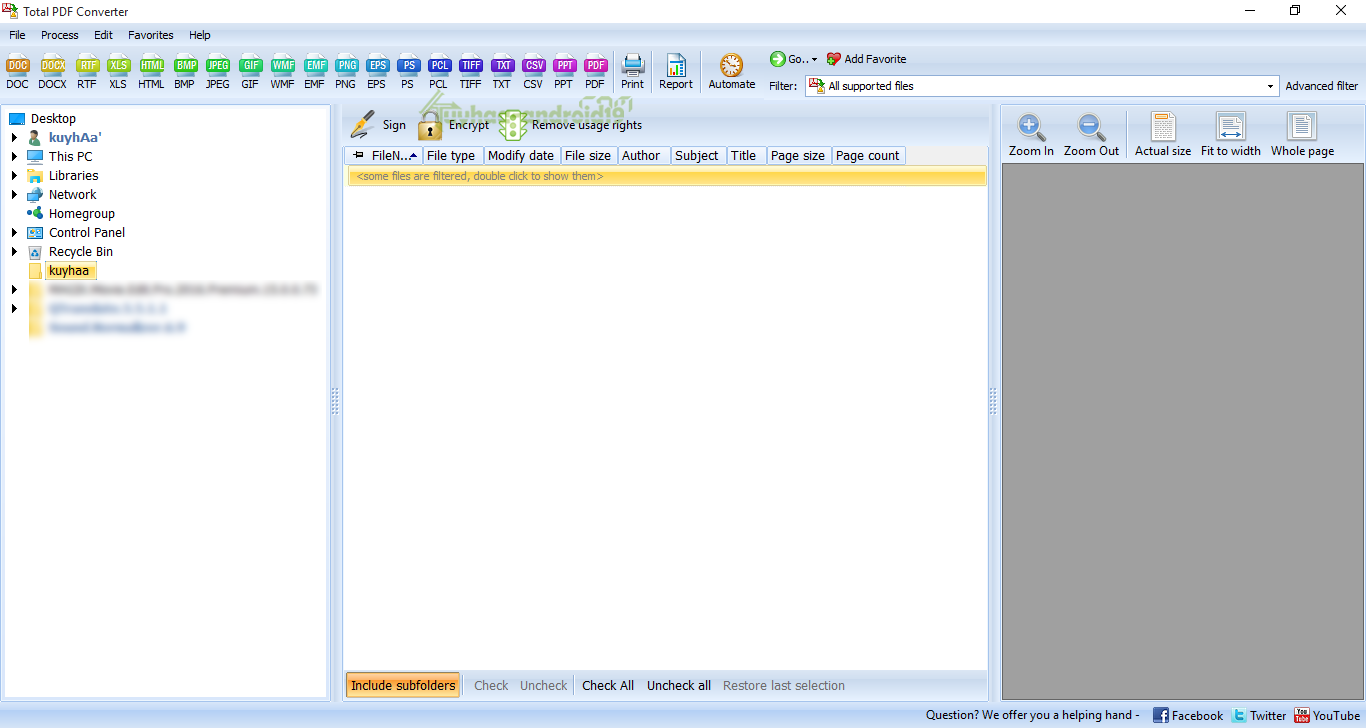Expand the Libraries node
Viewport: 1366px width, 728px height.
pos(15,175)
